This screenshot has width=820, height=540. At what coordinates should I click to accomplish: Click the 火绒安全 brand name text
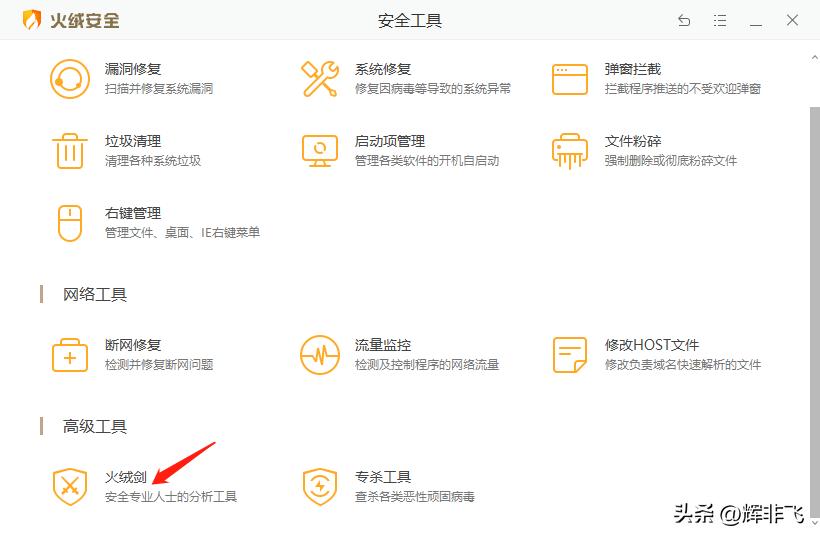coord(85,20)
